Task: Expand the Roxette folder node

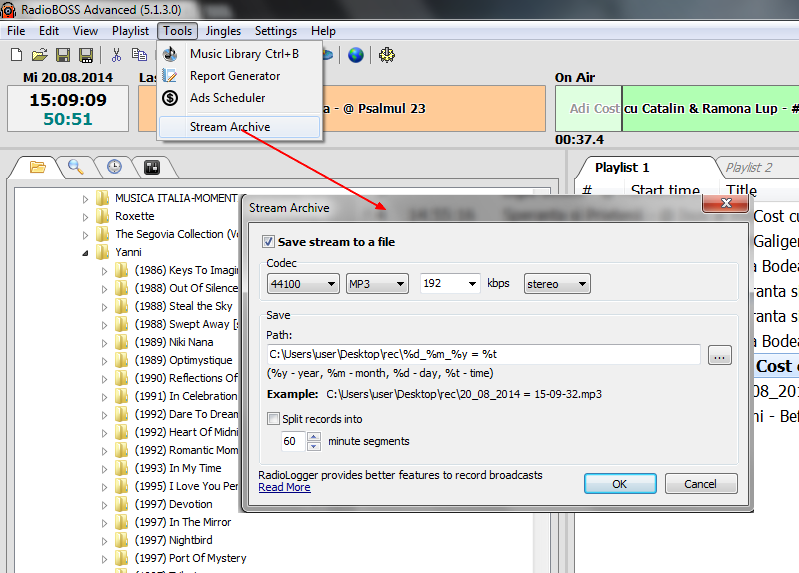Action: [x=85, y=217]
